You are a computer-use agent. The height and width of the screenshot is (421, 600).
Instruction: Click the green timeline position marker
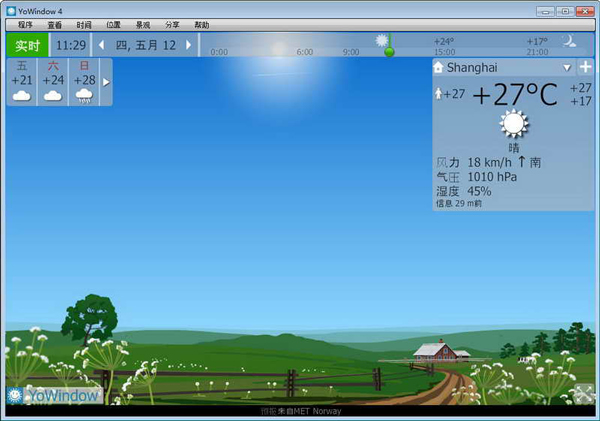389,52
